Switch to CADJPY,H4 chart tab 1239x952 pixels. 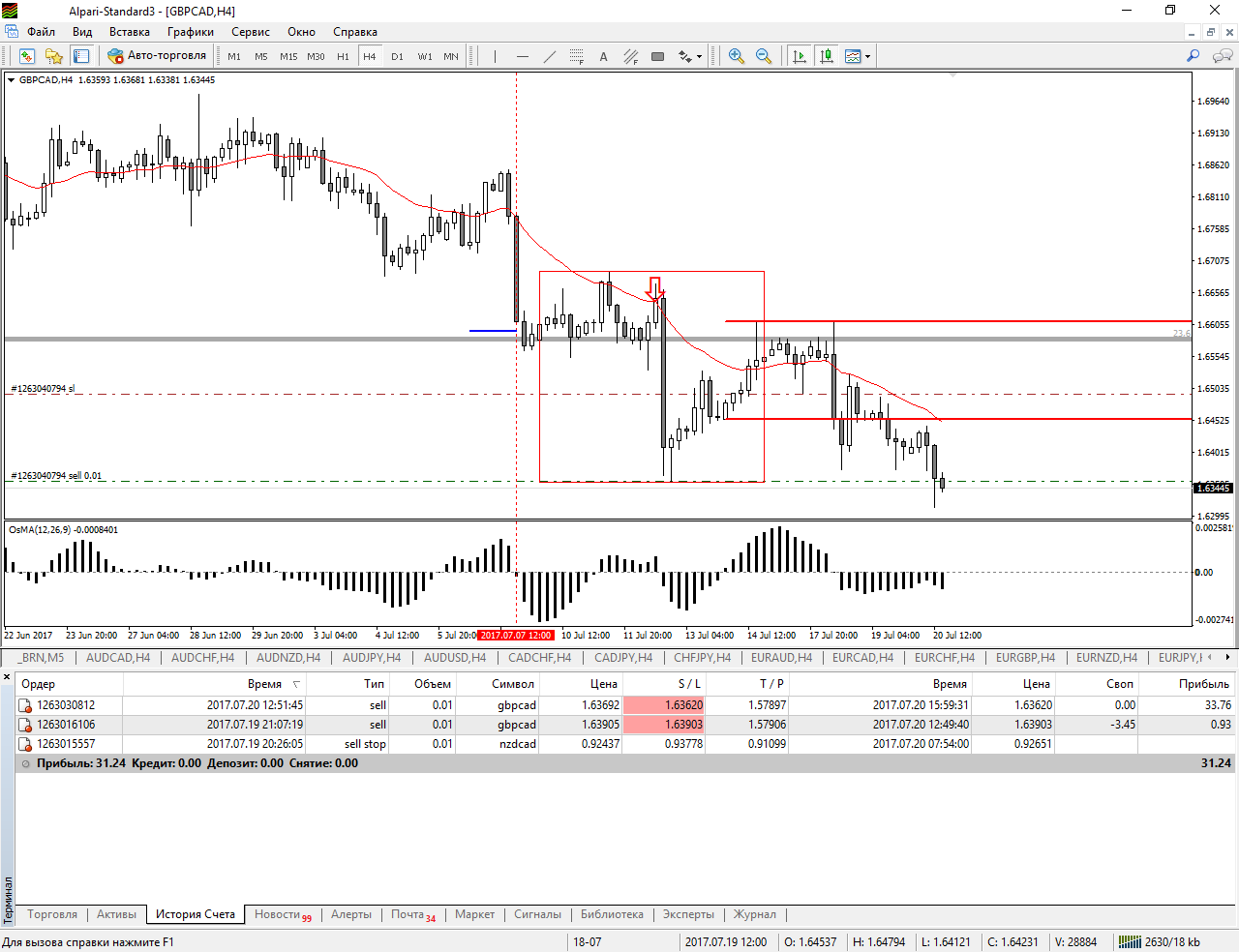[x=623, y=658]
